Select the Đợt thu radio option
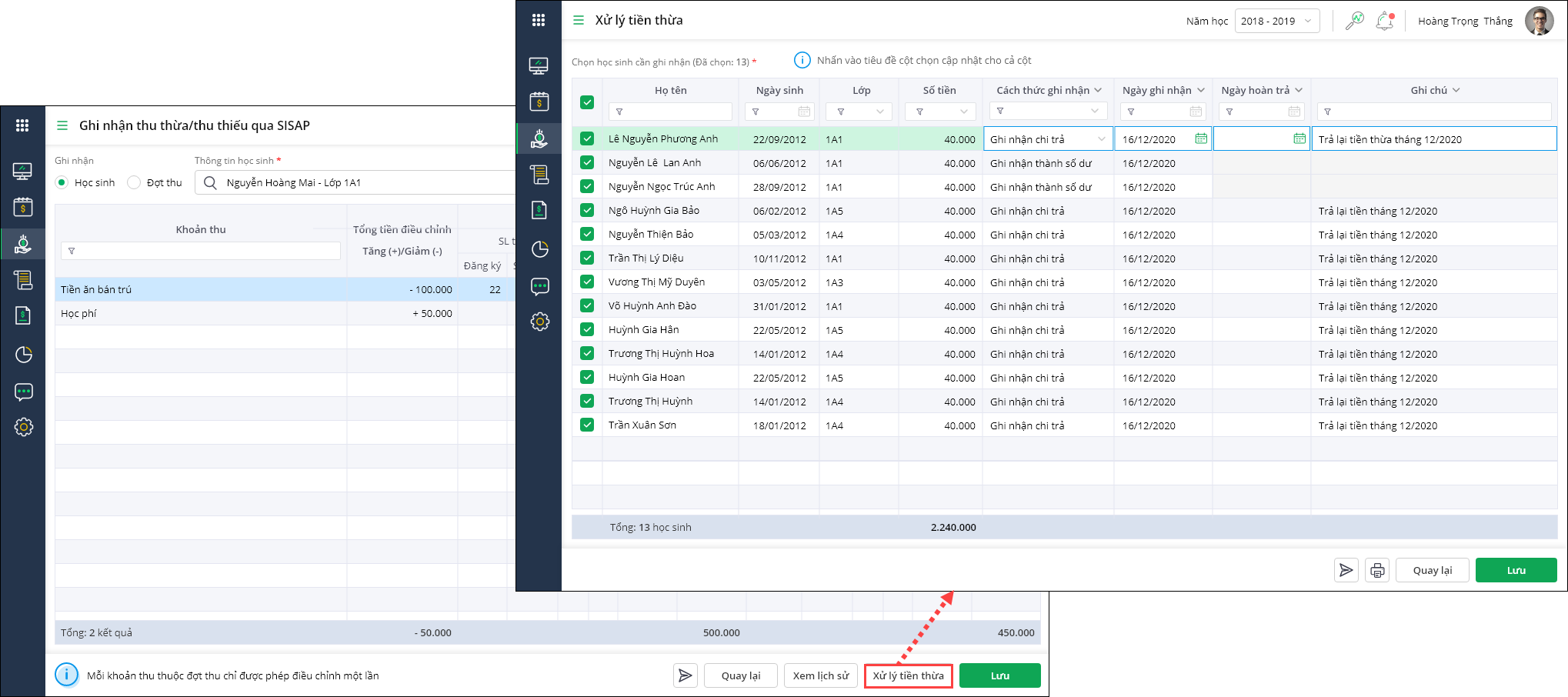 click(134, 182)
